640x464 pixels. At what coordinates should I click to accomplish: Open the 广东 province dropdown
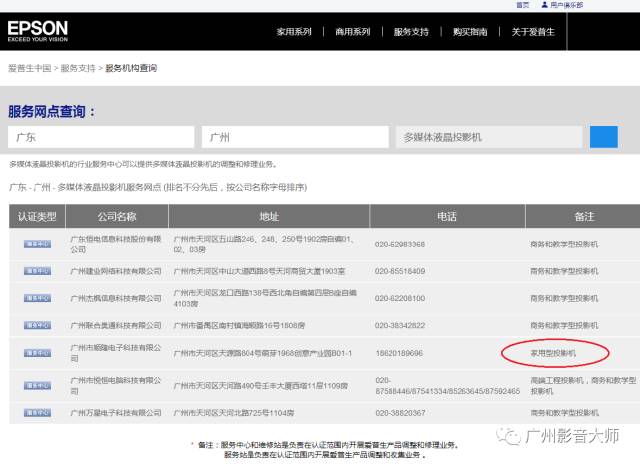[x=101, y=137]
